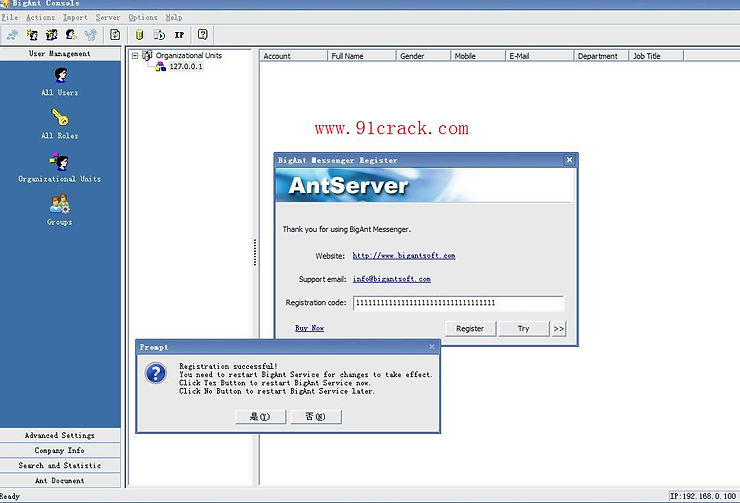Click the info@bigantsoft.com support email link
740x503 pixels.
(392, 279)
